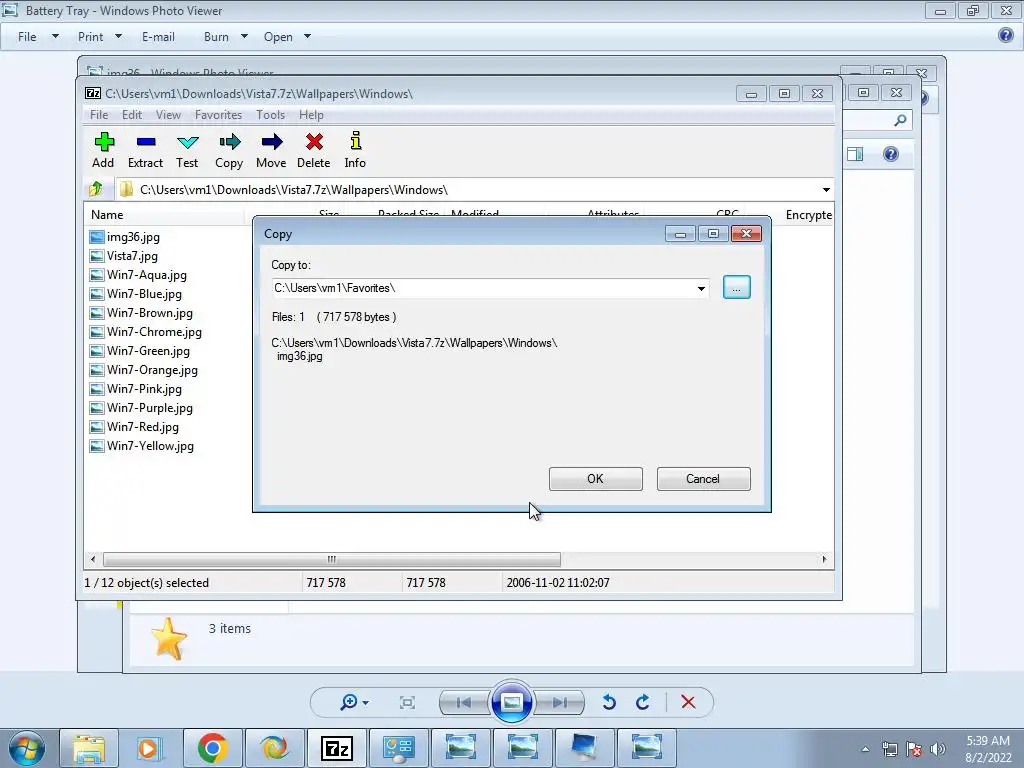This screenshot has height=768, width=1024.
Task: Open Windows Explorer from taskbar
Action: pyautogui.click(x=89, y=748)
